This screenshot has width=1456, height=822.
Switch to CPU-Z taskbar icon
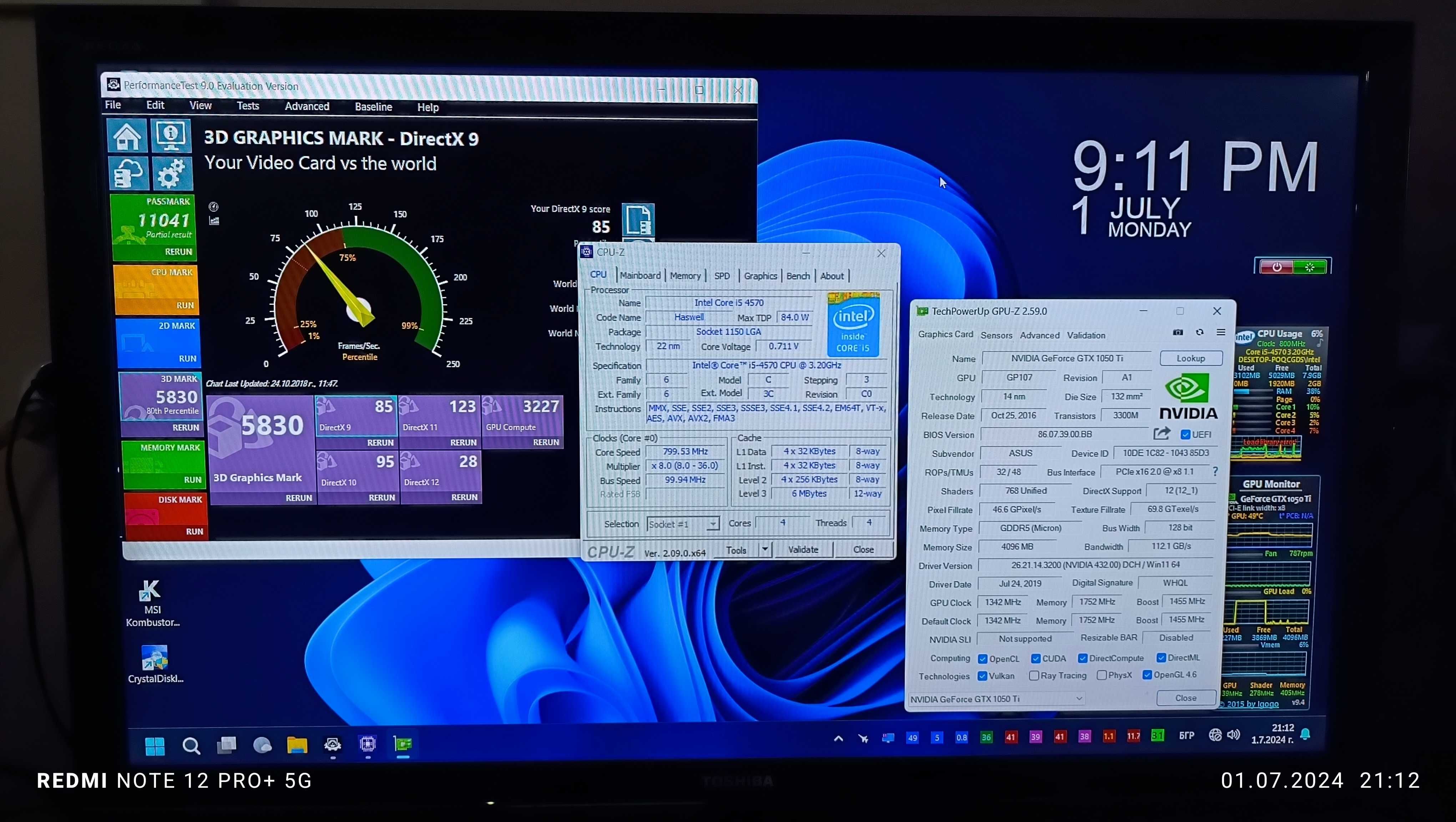pos(368,744)
